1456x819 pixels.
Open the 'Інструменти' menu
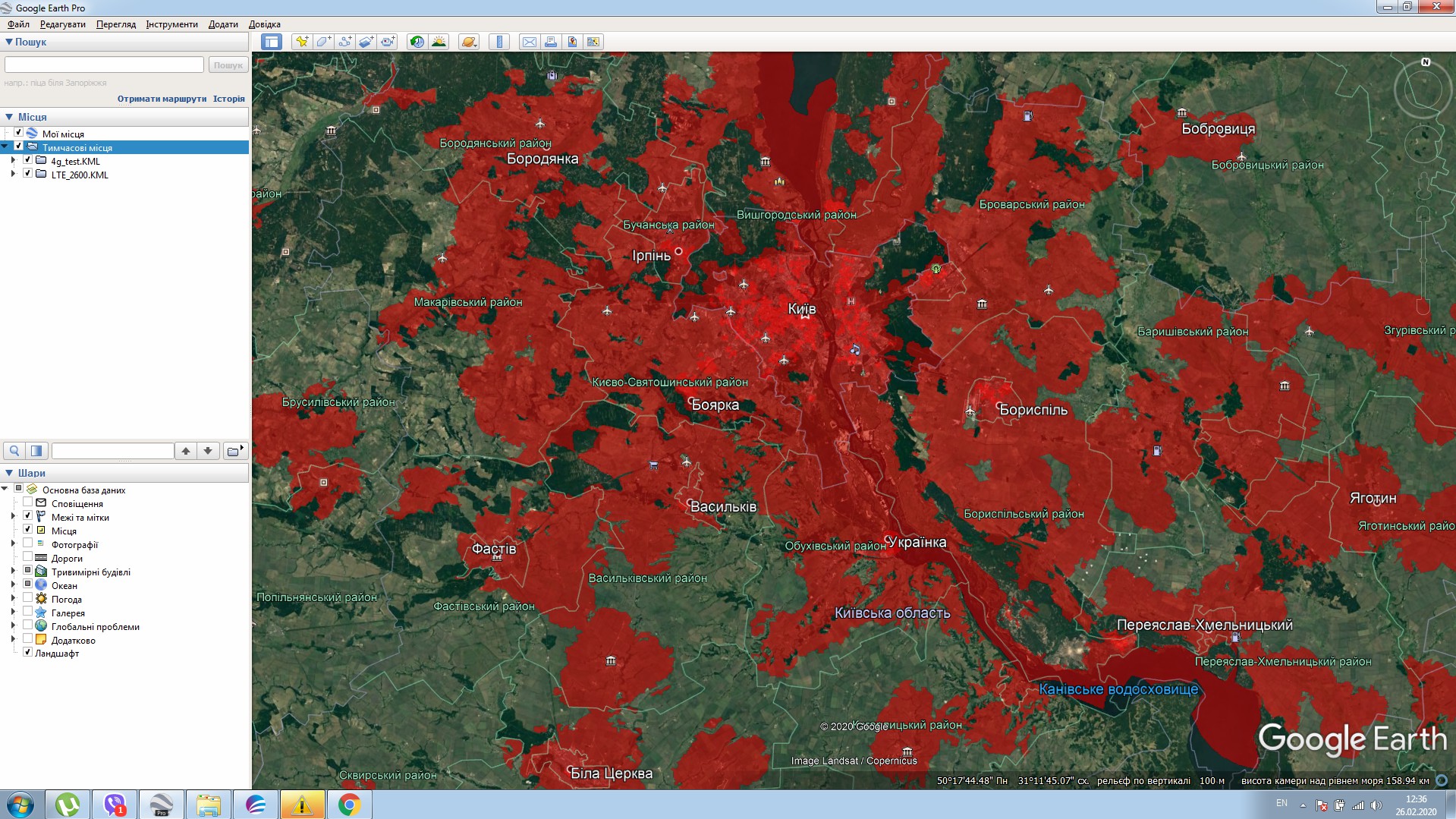click(172, 24)
